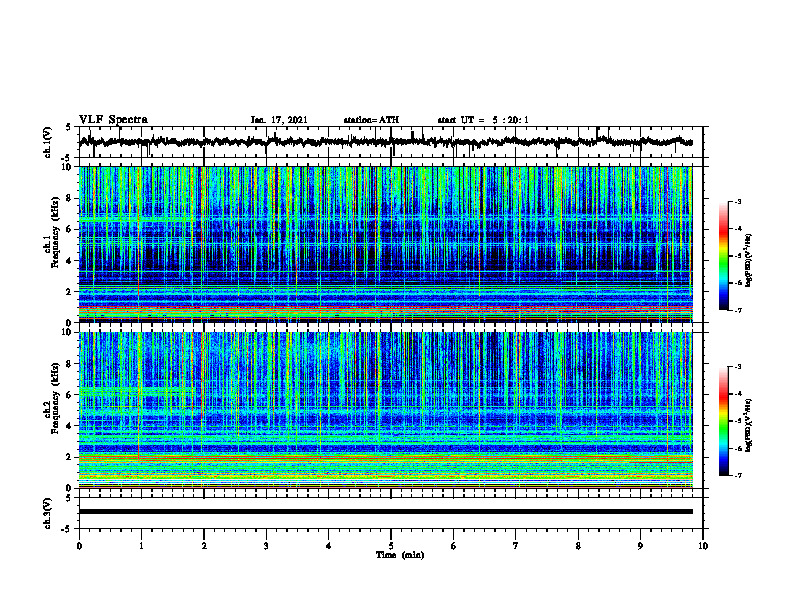
Task: Click the ch.3 flat black trace
Action: (x=386, y=512)
